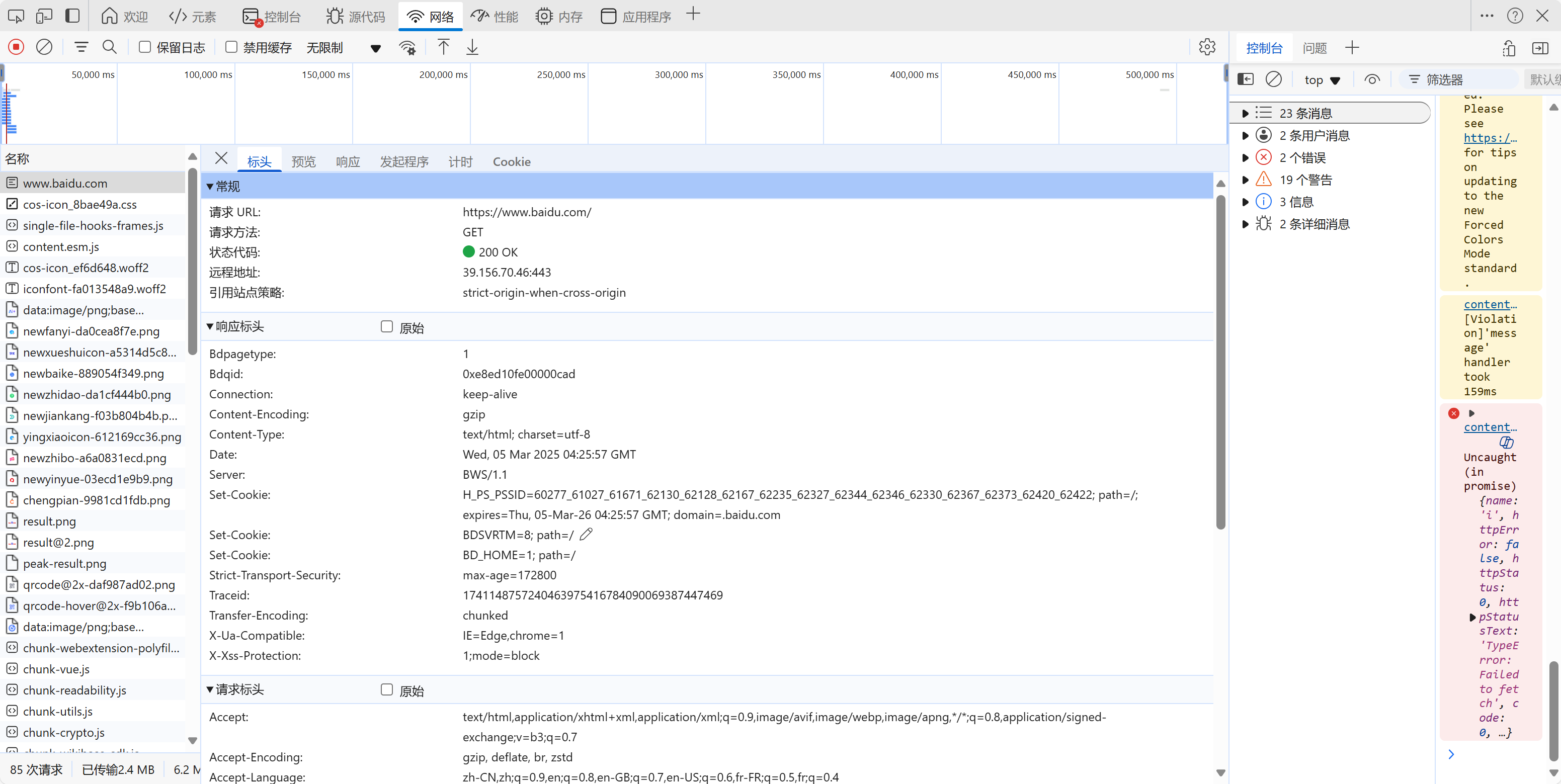Expand the 2 个错误 message group
Screen dimensions: 1561x784
[x=1245, y=157]
